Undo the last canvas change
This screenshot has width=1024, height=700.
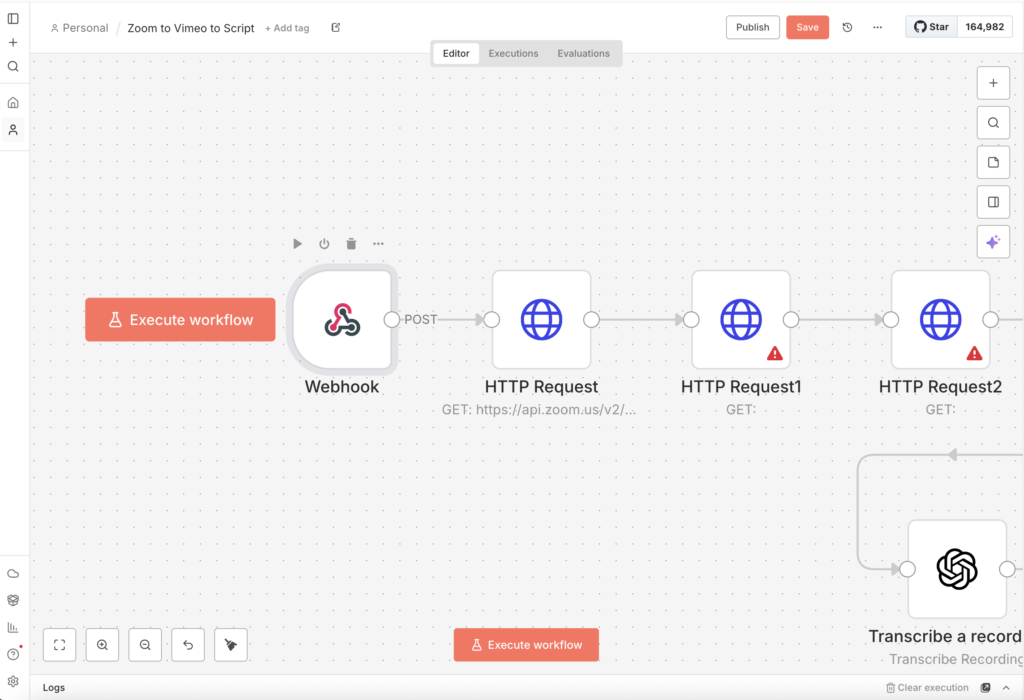click(x=188, y=644)
